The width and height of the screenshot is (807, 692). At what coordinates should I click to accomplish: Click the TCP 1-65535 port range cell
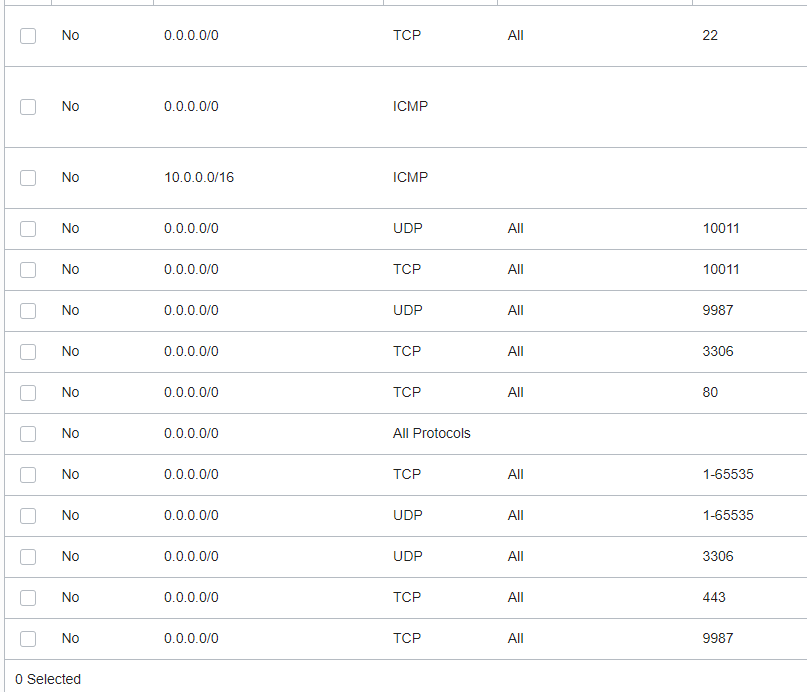pos(728,474)
